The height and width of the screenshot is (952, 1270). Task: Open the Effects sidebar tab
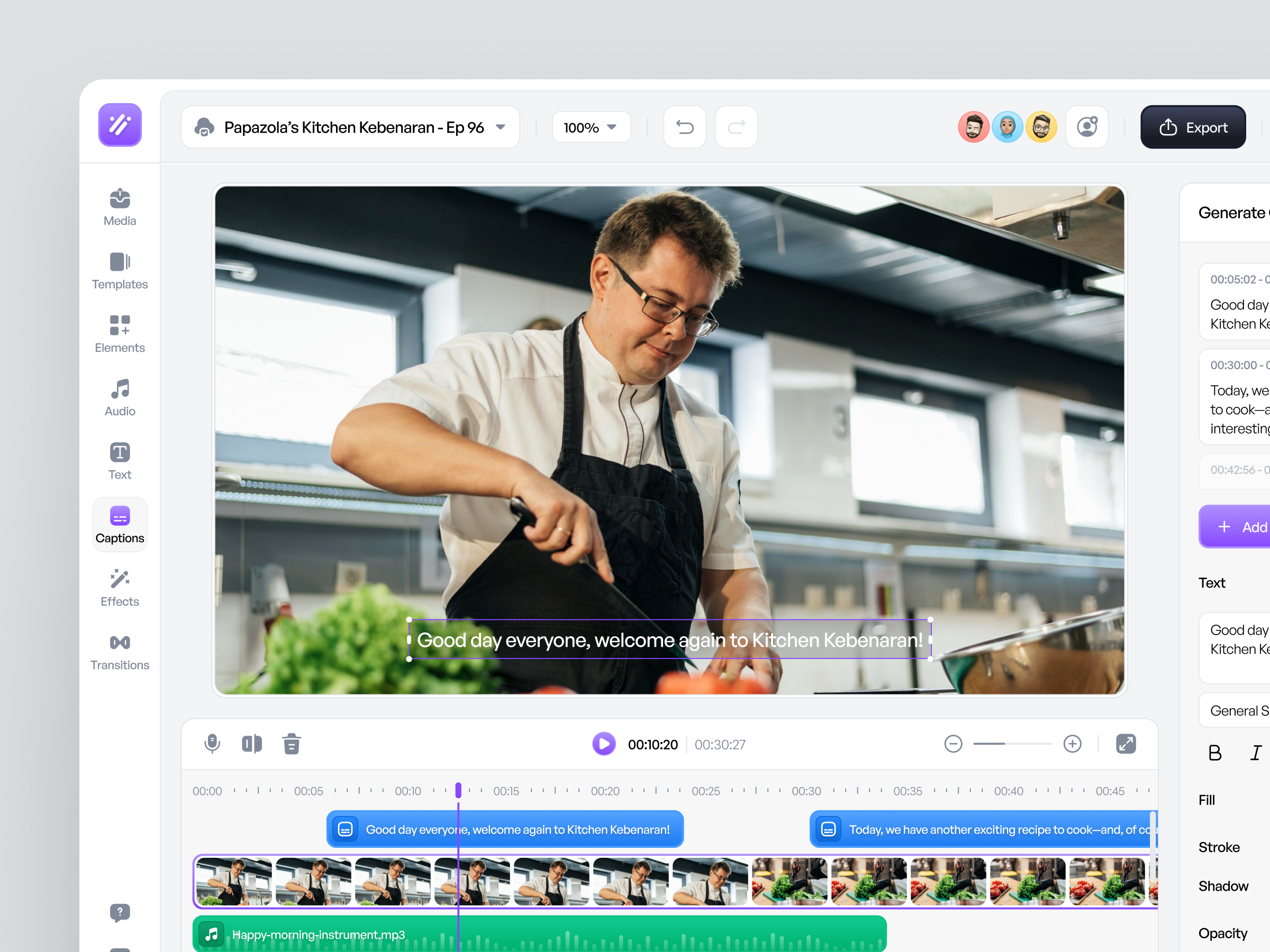click(x=120, y=588)
